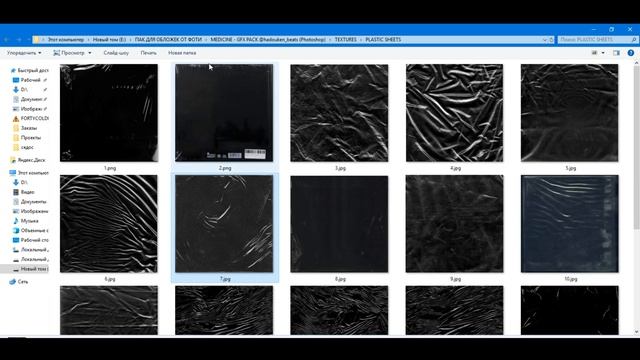This screenshot has height=360, width=640.
Task: Open Музыка library in sidebar
Action: [26, 221]
